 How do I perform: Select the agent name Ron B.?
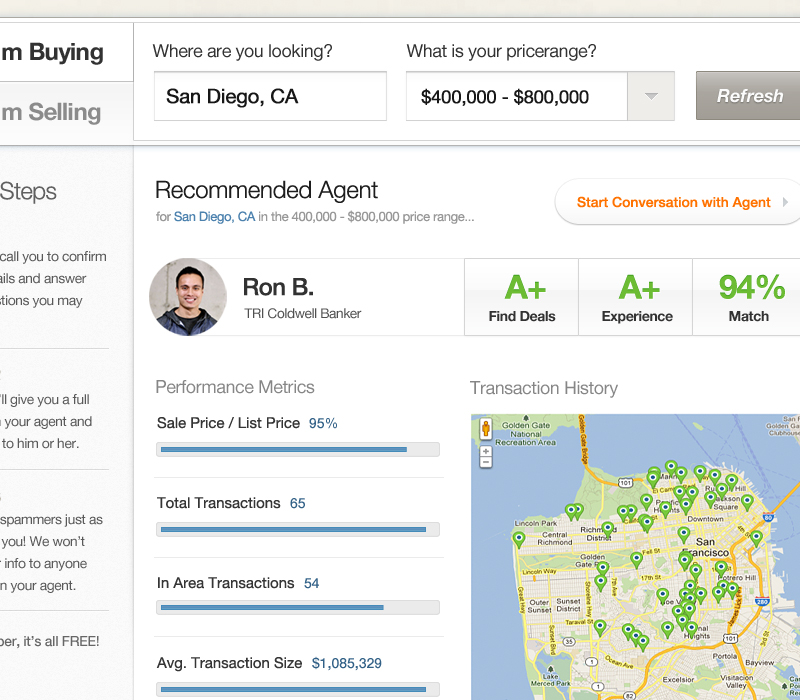278,287
